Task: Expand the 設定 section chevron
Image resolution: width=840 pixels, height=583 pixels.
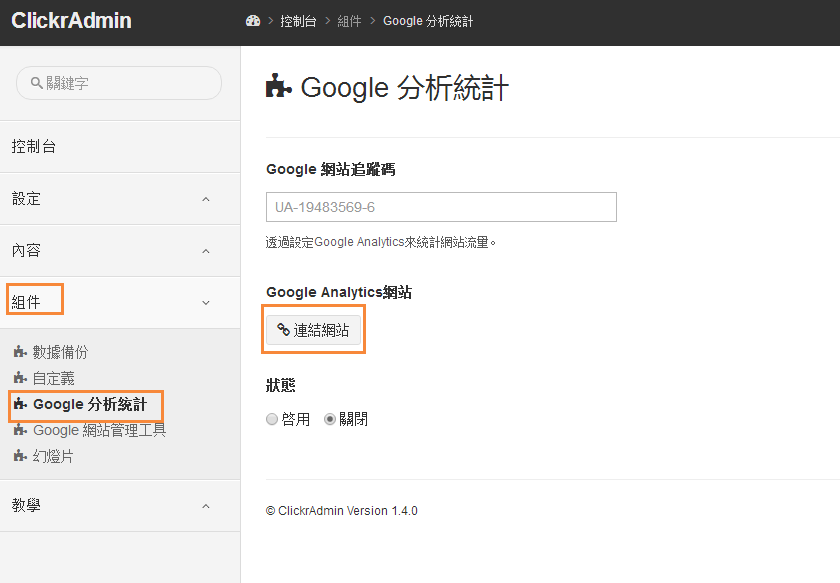Action: (206, 199)
